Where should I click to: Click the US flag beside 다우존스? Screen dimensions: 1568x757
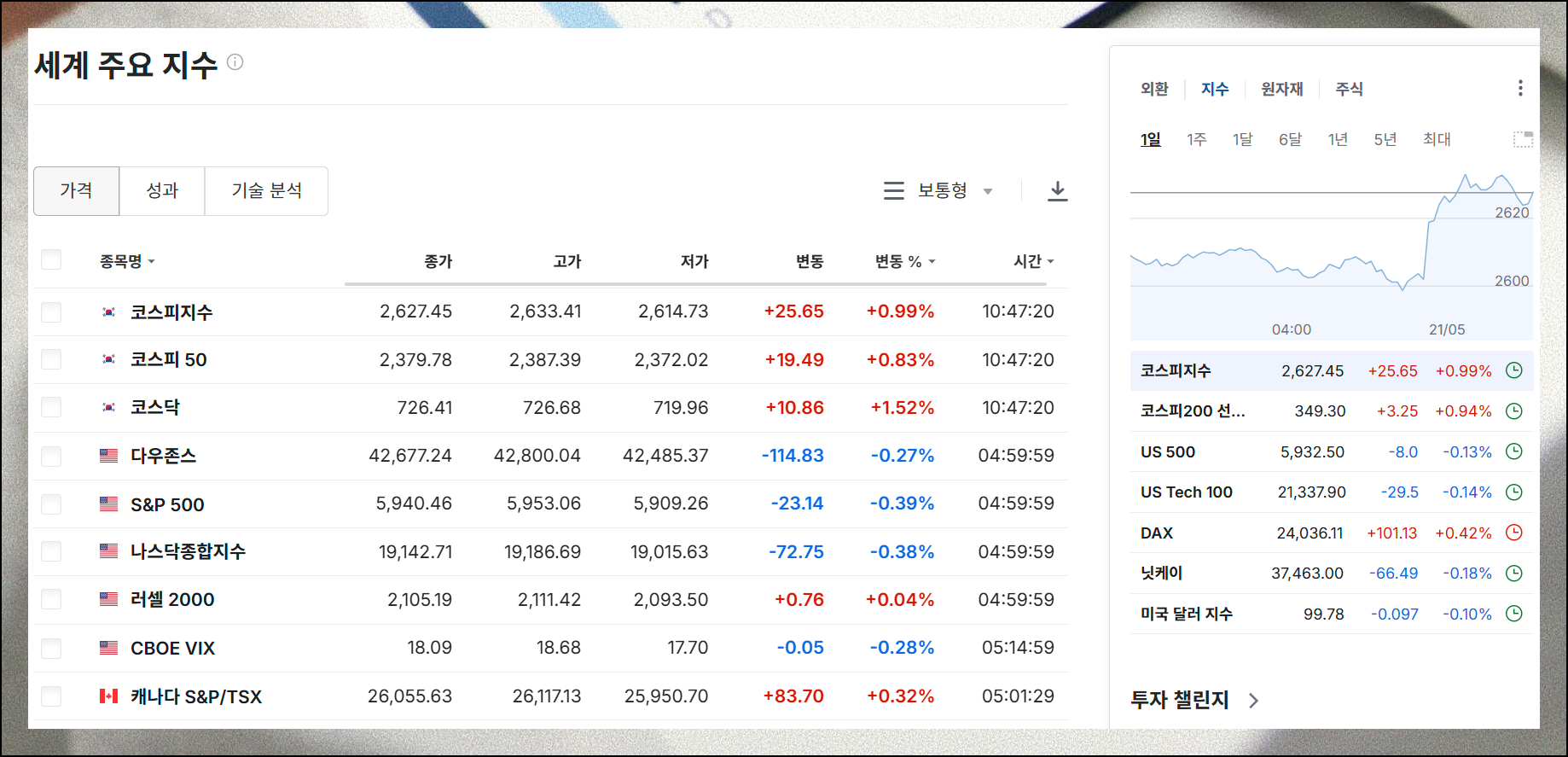[108, 456]
